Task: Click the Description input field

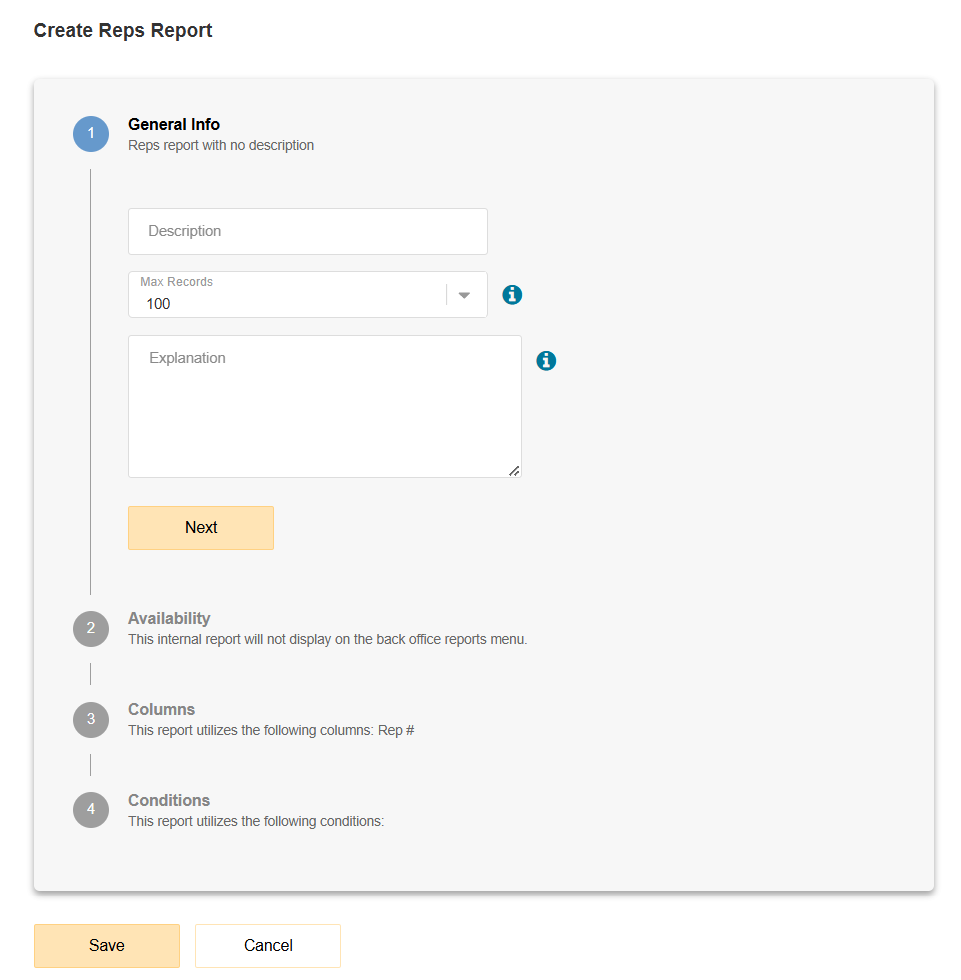Action: [x=307, y=231]
